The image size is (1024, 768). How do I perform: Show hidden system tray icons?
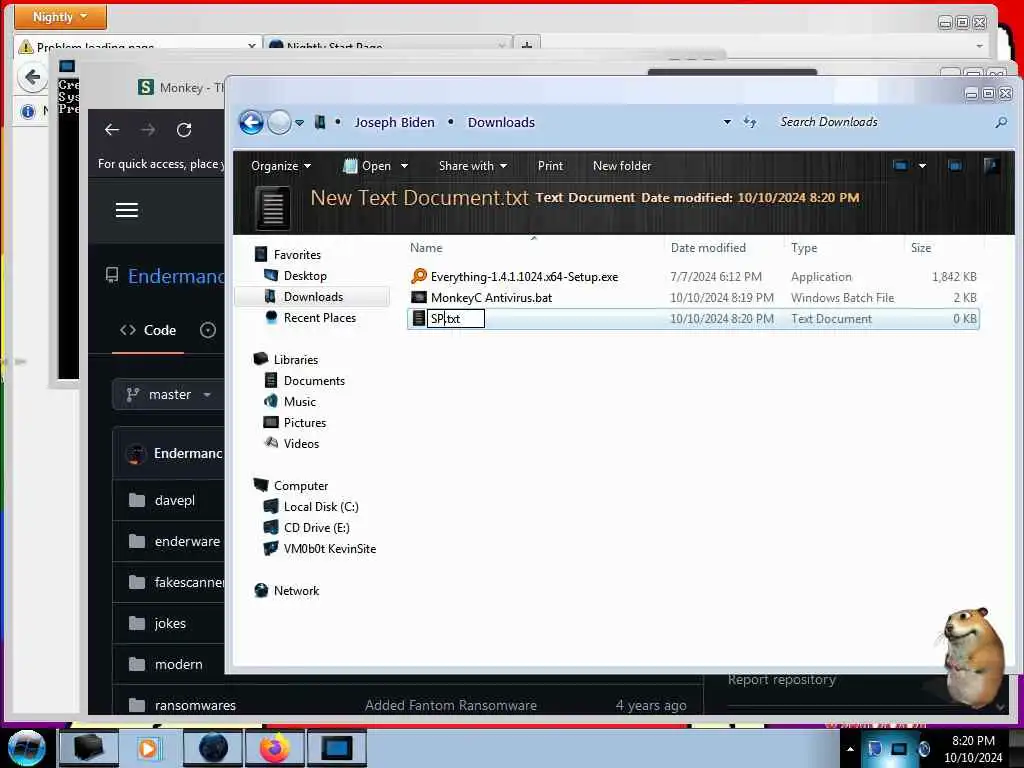point(850,749)
